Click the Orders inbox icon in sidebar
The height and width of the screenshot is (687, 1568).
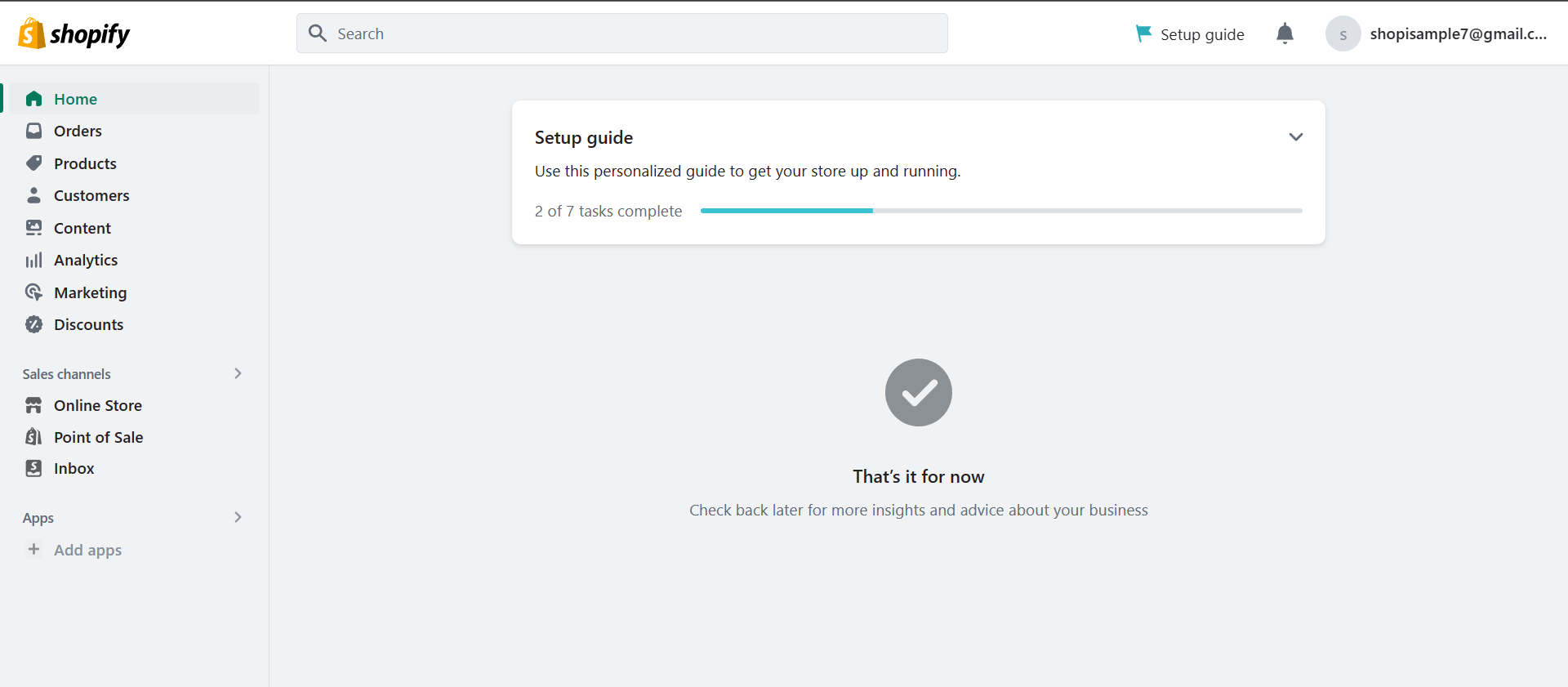pyautogui.click(x=33, y=131)
